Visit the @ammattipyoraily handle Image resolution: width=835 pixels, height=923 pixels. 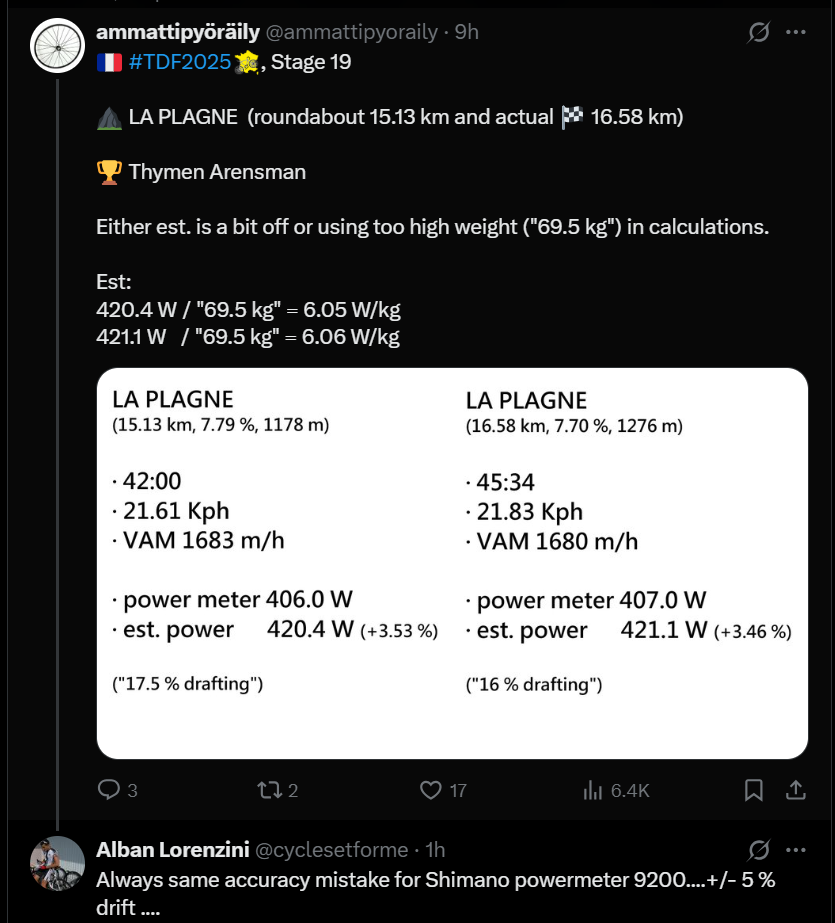(x=351, y=32)
